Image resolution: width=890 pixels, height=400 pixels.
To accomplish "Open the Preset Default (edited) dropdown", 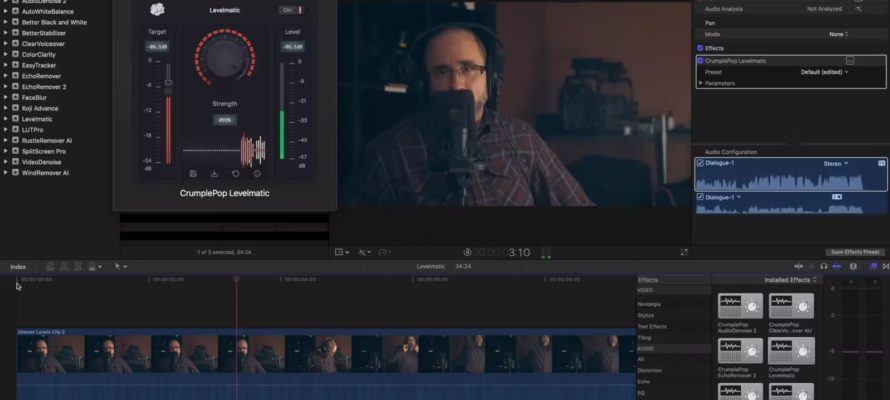I will pyautogui.click(x=824, y=72).
